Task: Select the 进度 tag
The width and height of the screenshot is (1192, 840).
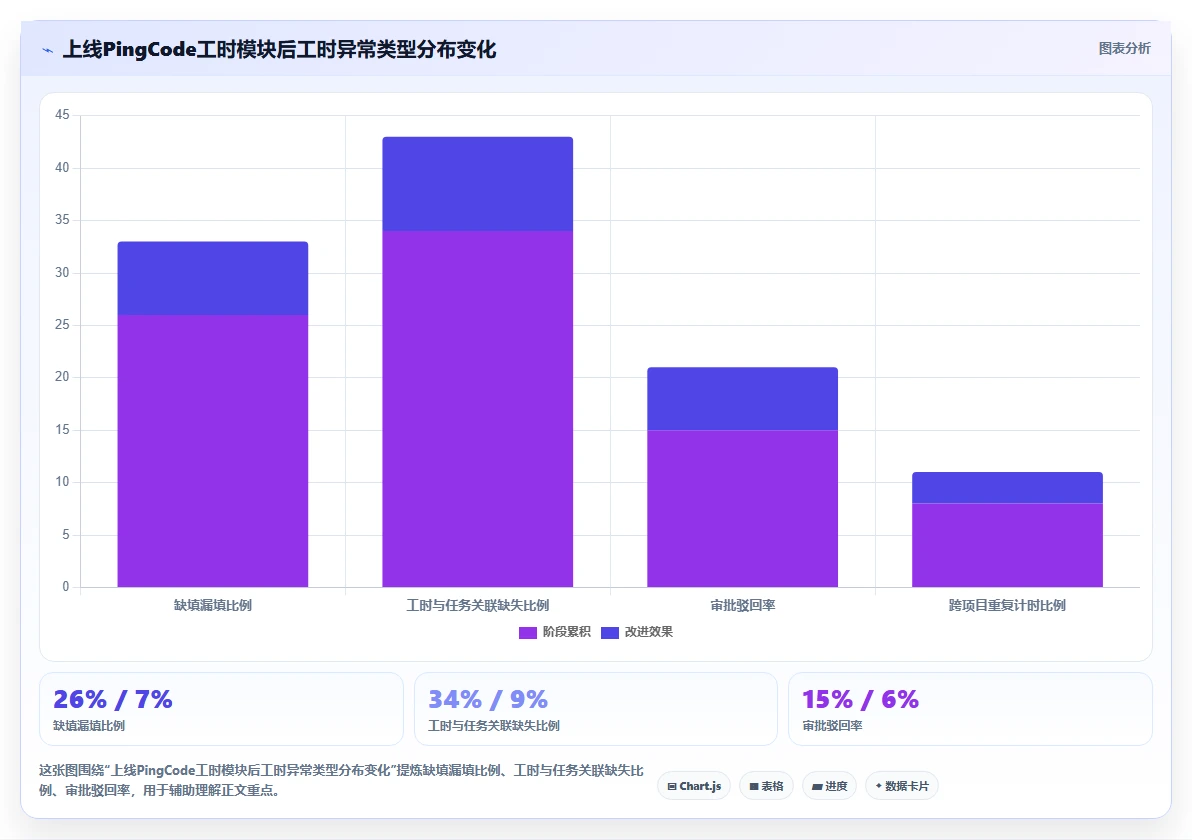Action: pyautogui.click(x=829, y=786)
